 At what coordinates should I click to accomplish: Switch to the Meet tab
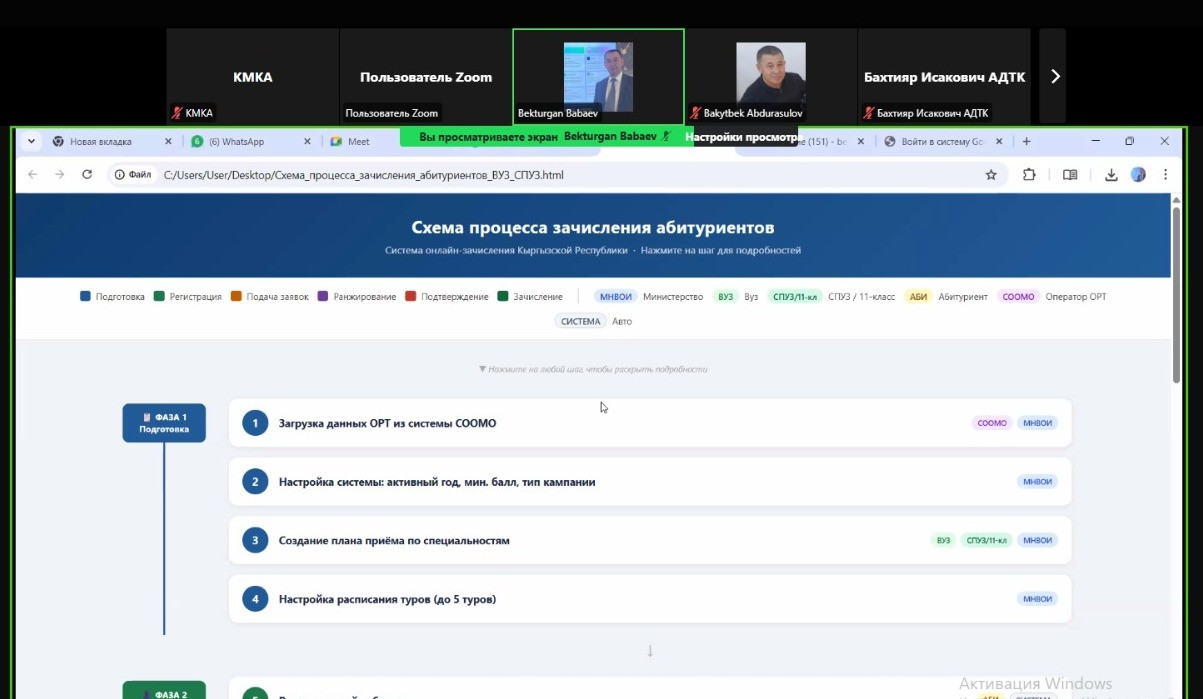point(358,142)
